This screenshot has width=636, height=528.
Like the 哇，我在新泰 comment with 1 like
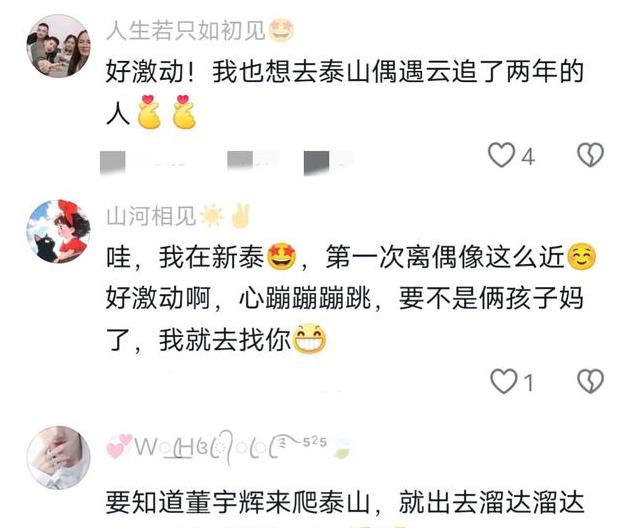[504, 381]
